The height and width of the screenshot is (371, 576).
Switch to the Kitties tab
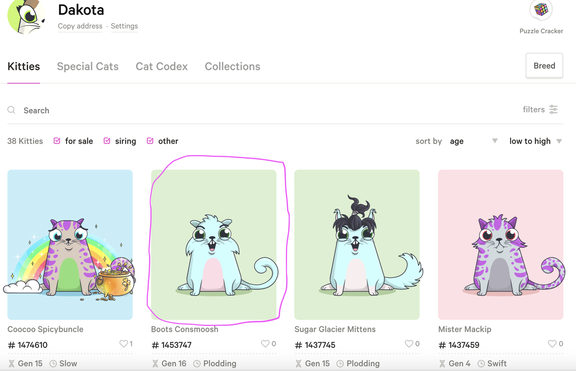click(x=24, y=66)
